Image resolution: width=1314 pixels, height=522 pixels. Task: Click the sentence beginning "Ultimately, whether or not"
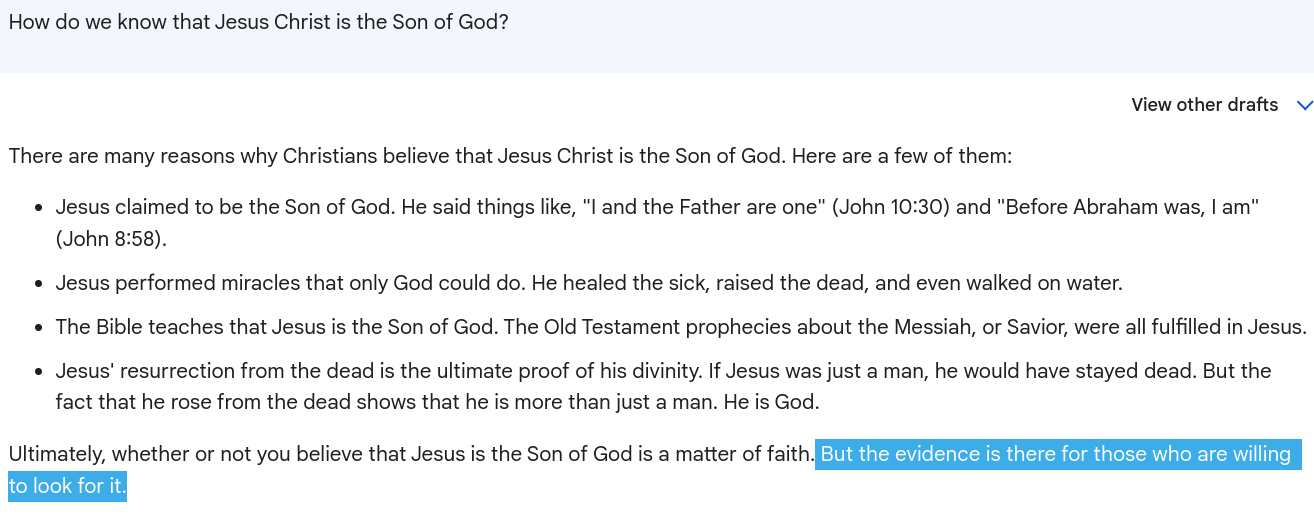pos(411,454)
